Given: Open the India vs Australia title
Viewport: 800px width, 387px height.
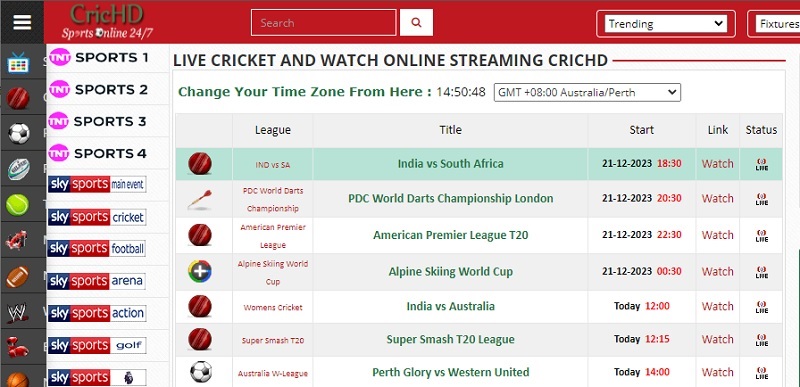Looking at the screenshot, I should (x=451, y=306).
